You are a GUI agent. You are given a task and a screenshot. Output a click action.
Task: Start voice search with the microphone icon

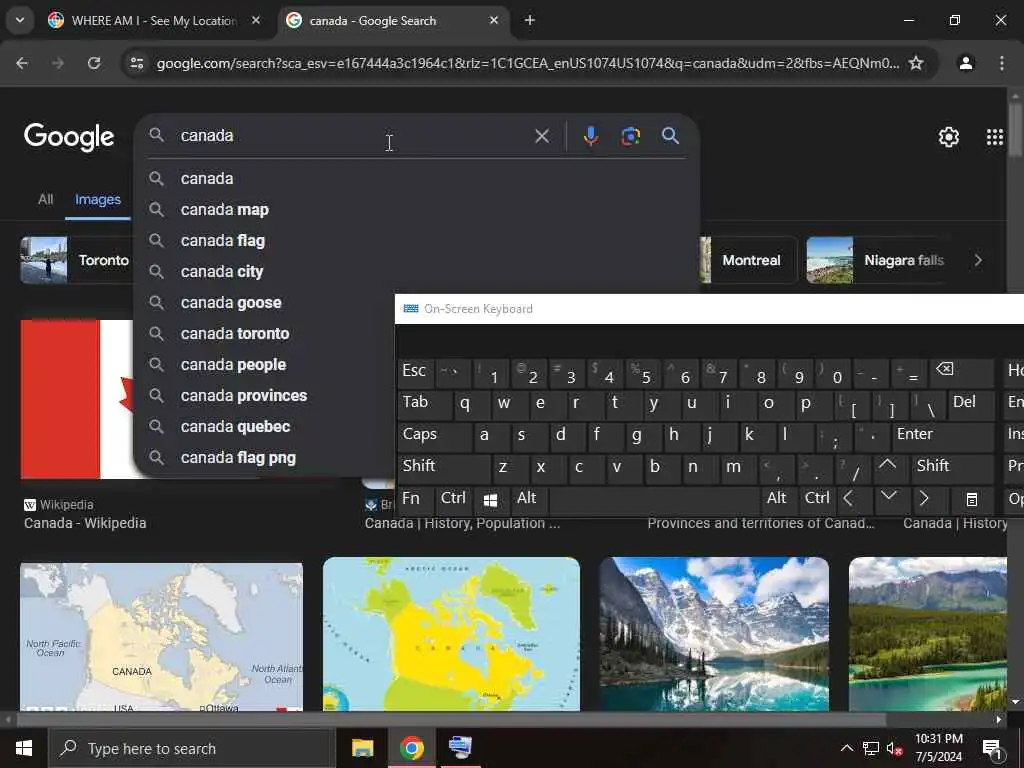pyautogui.click(x=591, y=136)
